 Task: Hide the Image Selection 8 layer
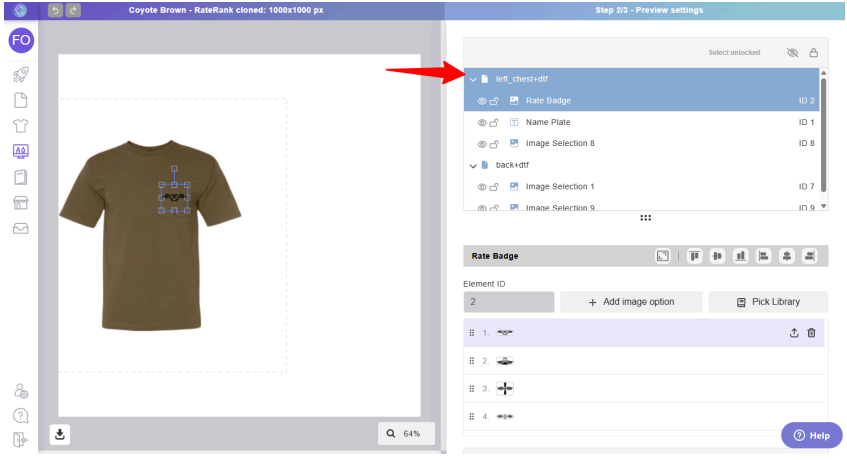coord(481,144)
